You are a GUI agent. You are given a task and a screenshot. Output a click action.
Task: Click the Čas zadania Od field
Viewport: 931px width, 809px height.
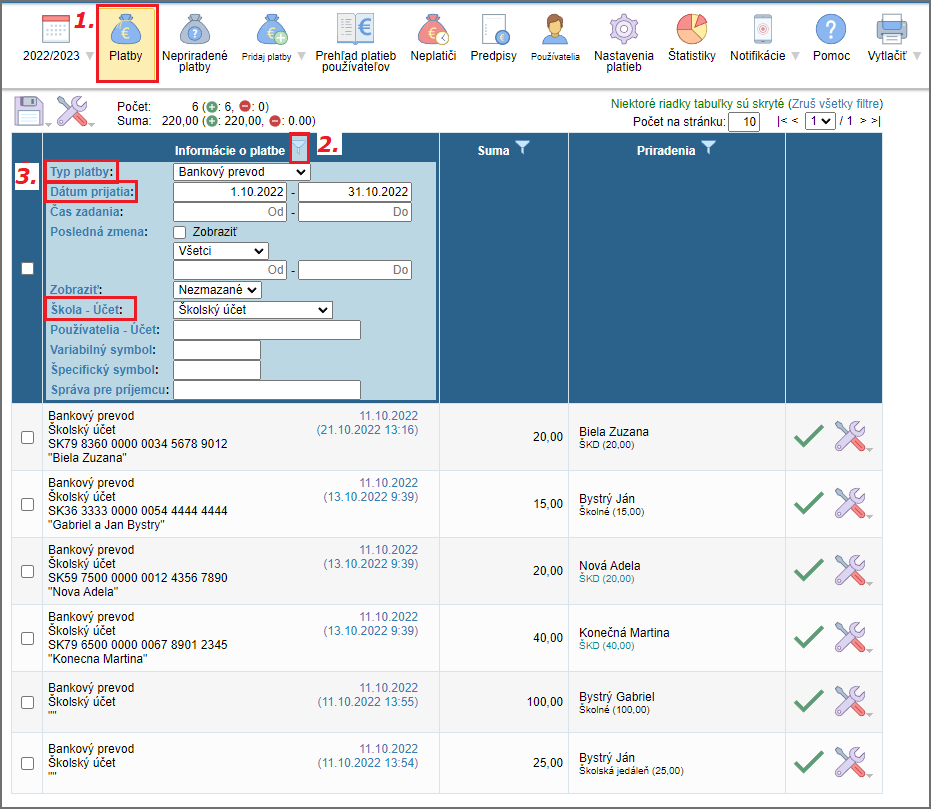(x=230, y=212)
